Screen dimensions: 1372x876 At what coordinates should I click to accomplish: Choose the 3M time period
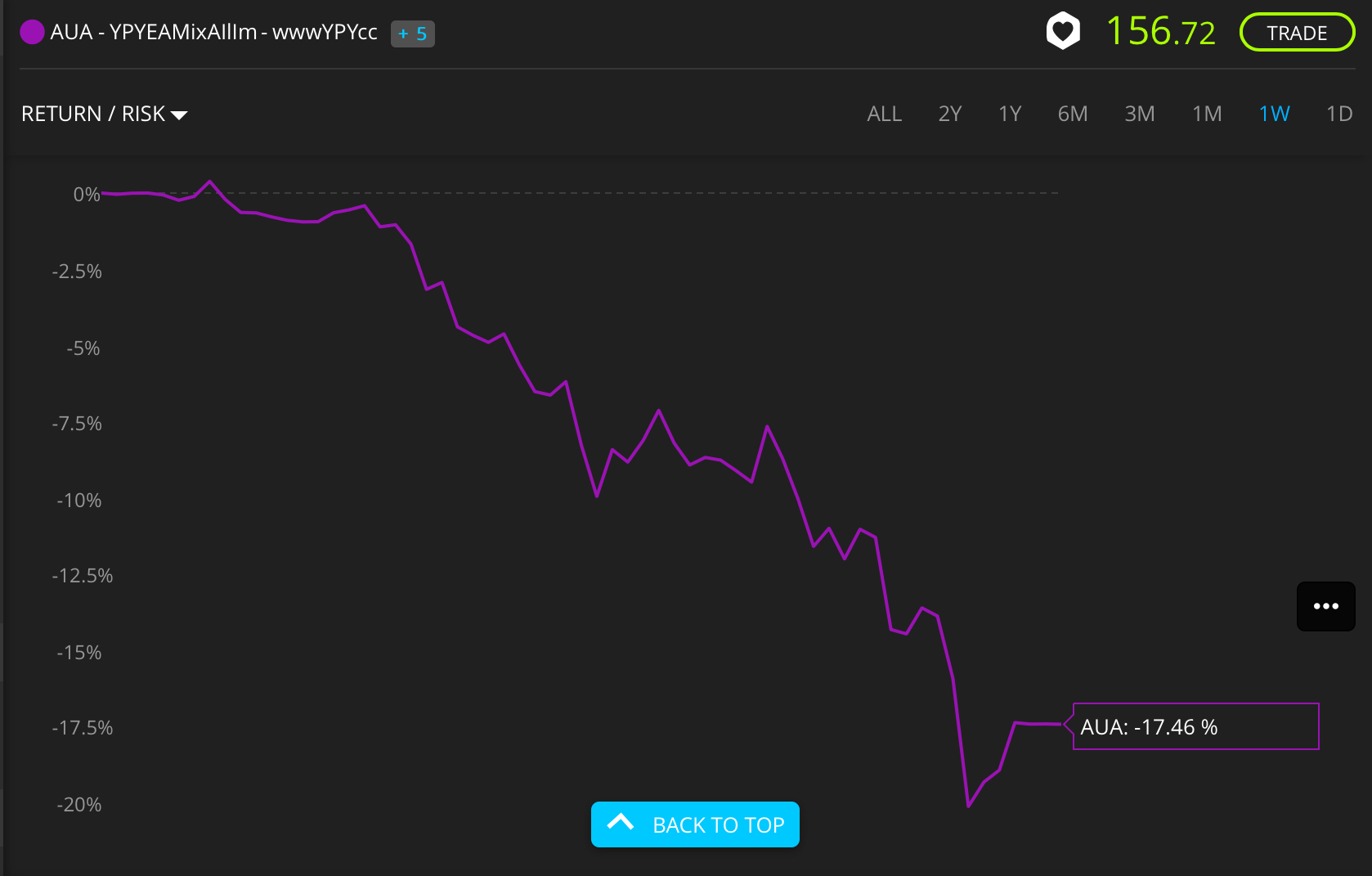[x=1140, y=114]
